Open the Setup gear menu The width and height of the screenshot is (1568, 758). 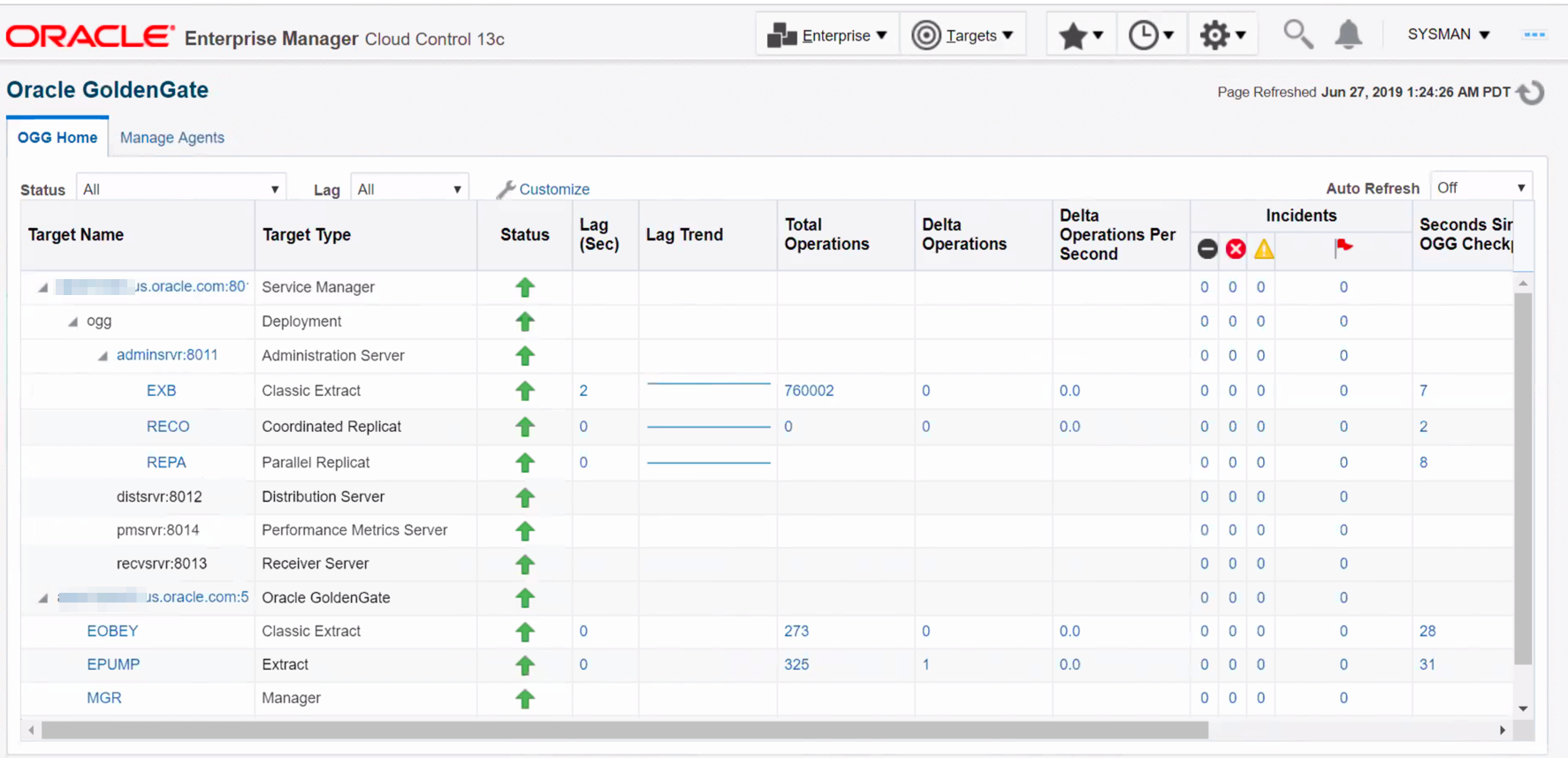(1222, 35)
